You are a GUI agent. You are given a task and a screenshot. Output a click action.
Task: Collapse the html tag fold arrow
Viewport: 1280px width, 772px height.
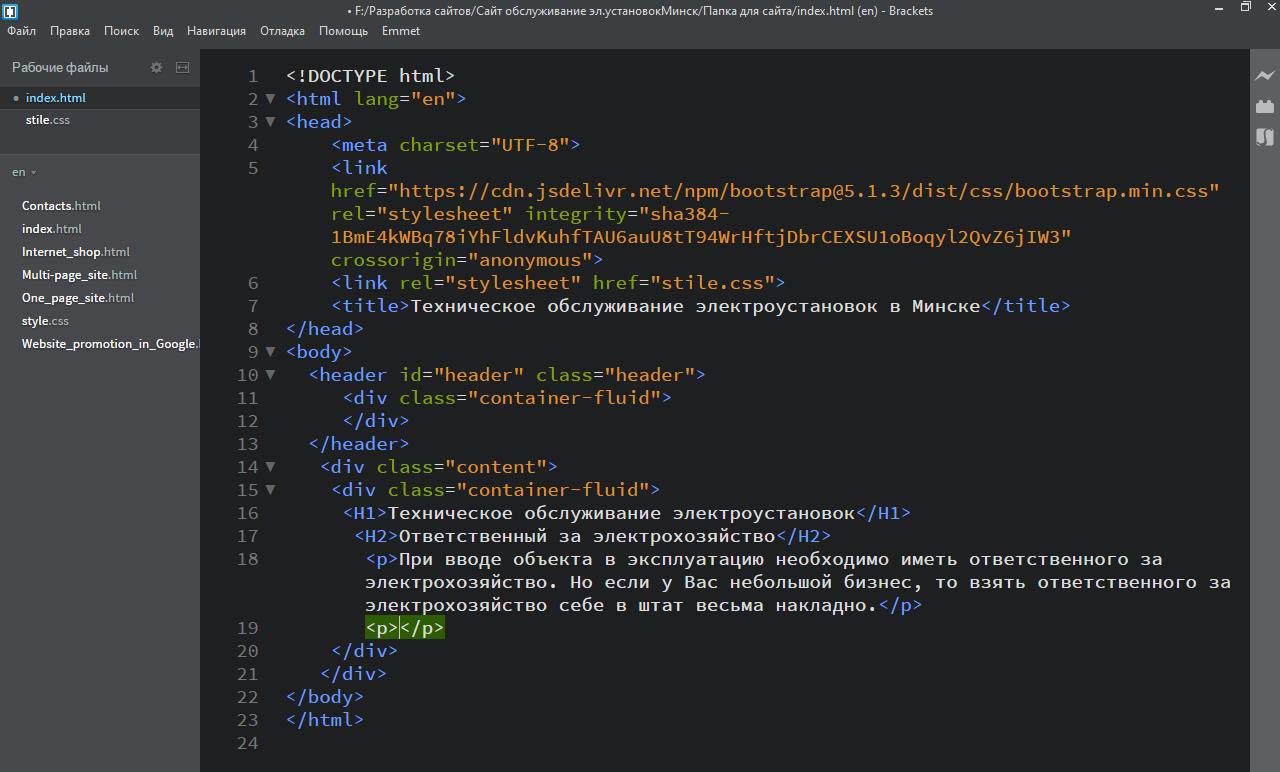(x=270, y=99)
